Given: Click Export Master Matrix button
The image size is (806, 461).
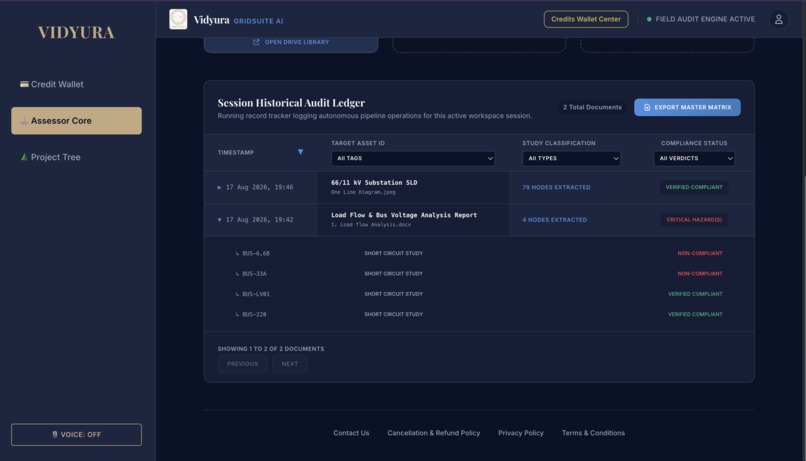Looking at the screenshot, I should [x=687, y=107].
